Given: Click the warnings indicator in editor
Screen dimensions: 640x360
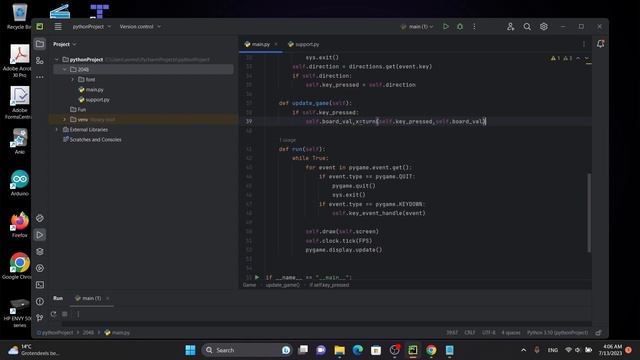Looking at the screenshot, I should [561, 58].
